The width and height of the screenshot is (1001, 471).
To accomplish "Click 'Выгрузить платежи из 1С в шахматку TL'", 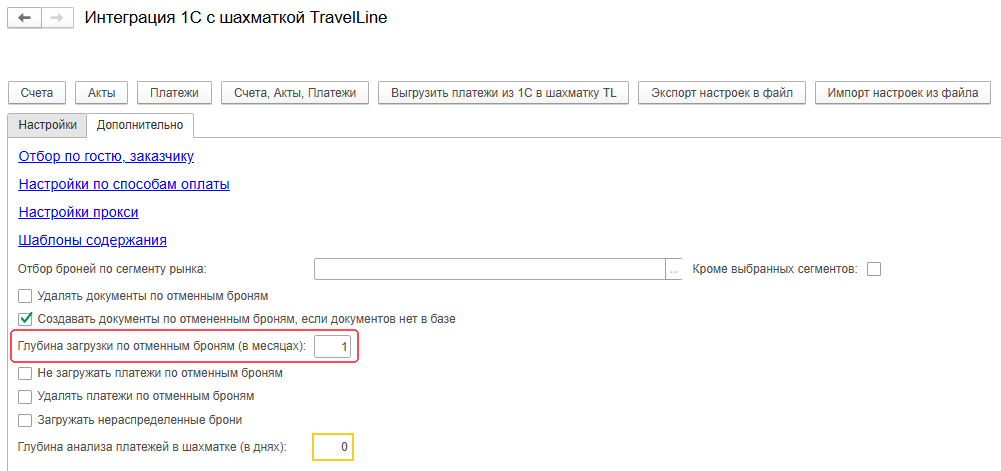I will [503, 93].
